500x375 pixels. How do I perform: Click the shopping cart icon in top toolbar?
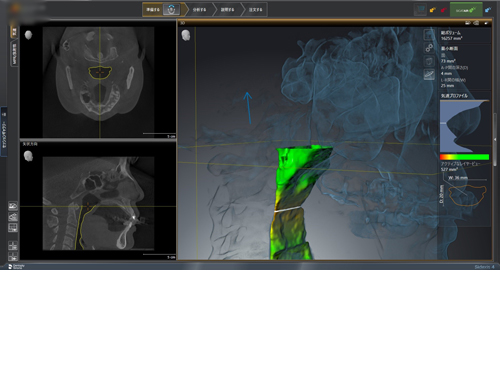point(420,10)
